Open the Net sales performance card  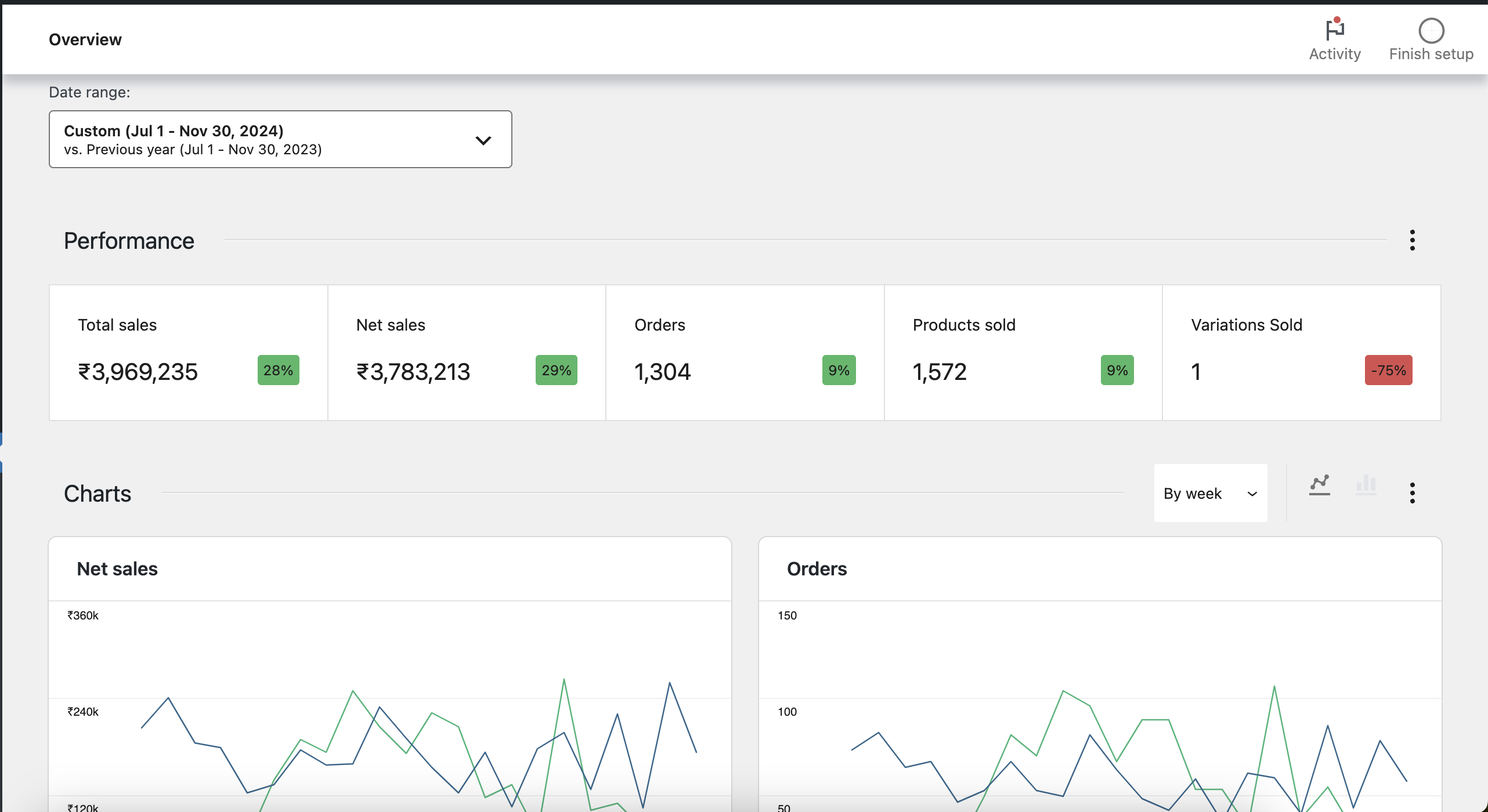(466, 352)
